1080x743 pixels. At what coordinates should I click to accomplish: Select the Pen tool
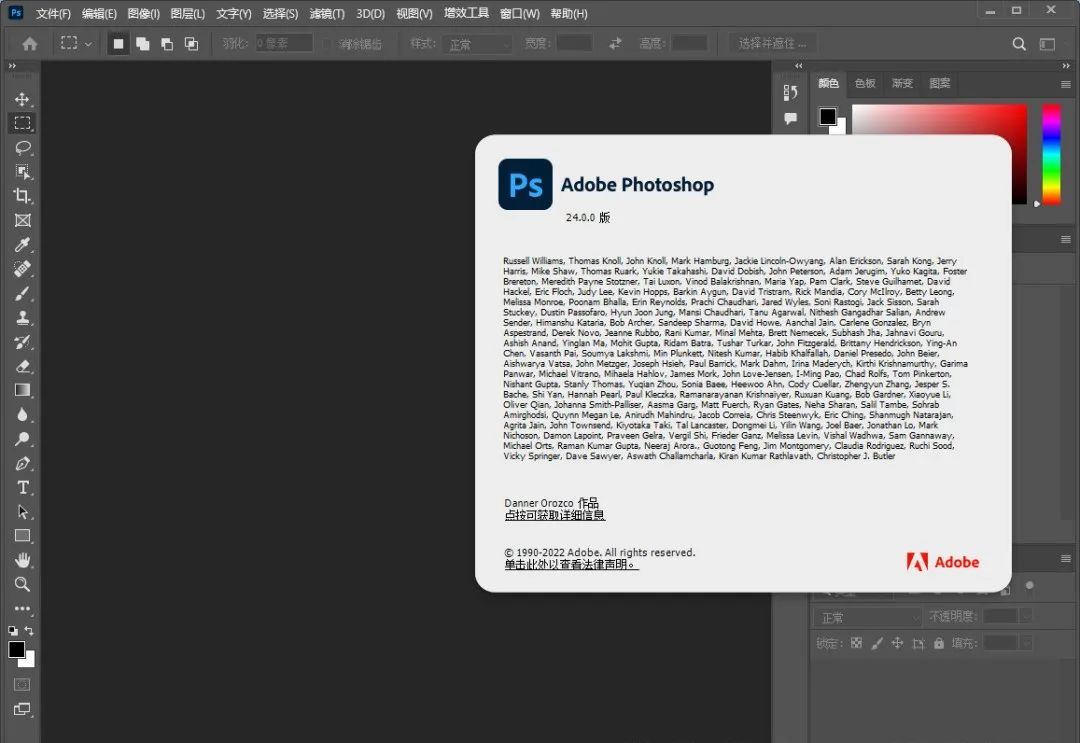[22, 463]
